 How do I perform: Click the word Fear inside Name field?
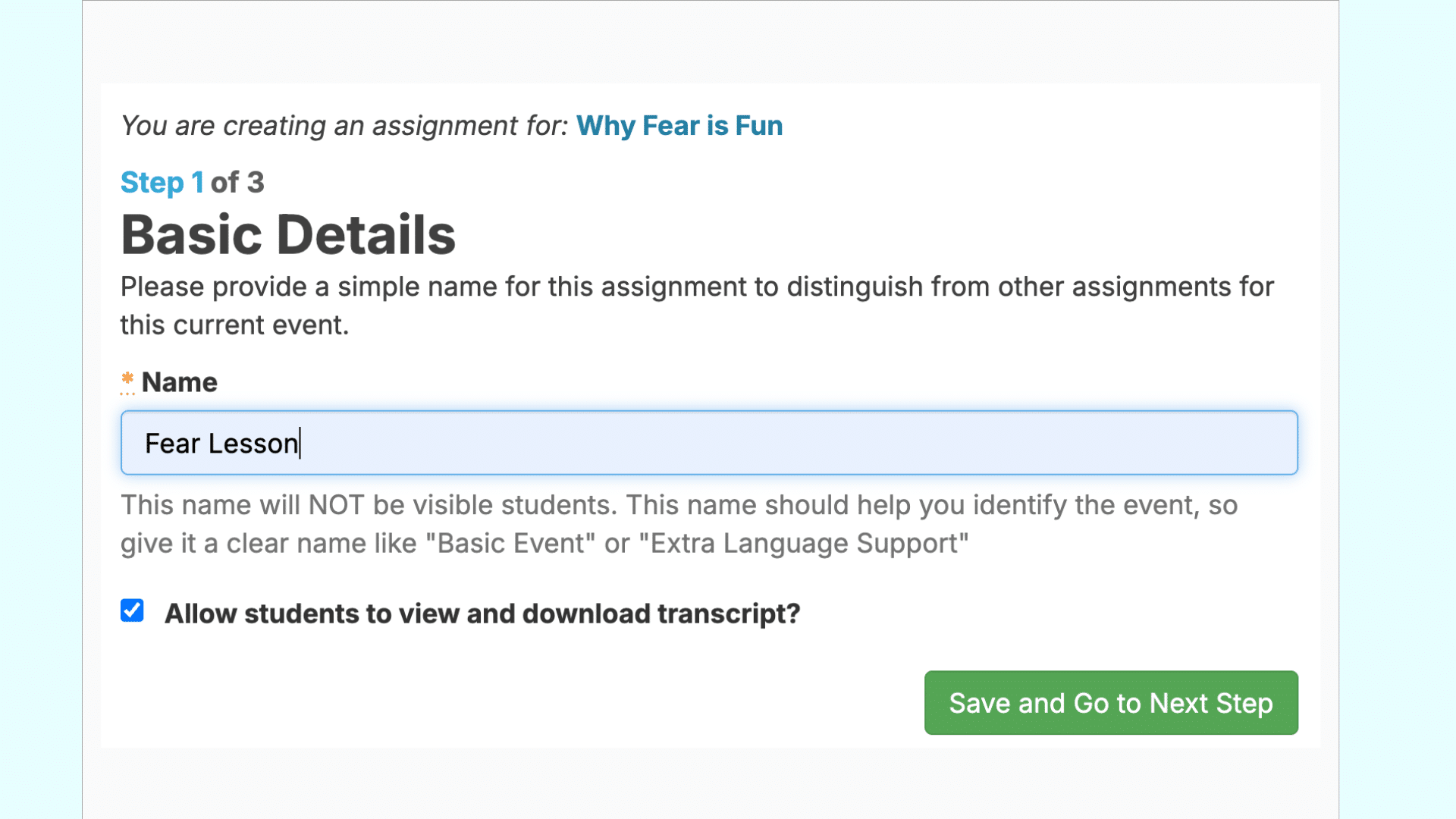(172, 444)
